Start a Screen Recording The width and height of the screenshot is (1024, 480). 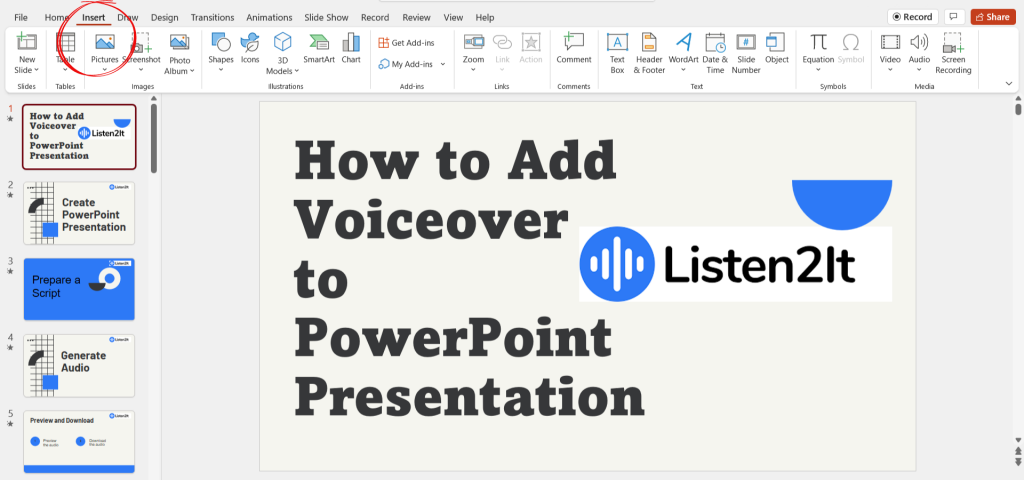tap(953, 54)
